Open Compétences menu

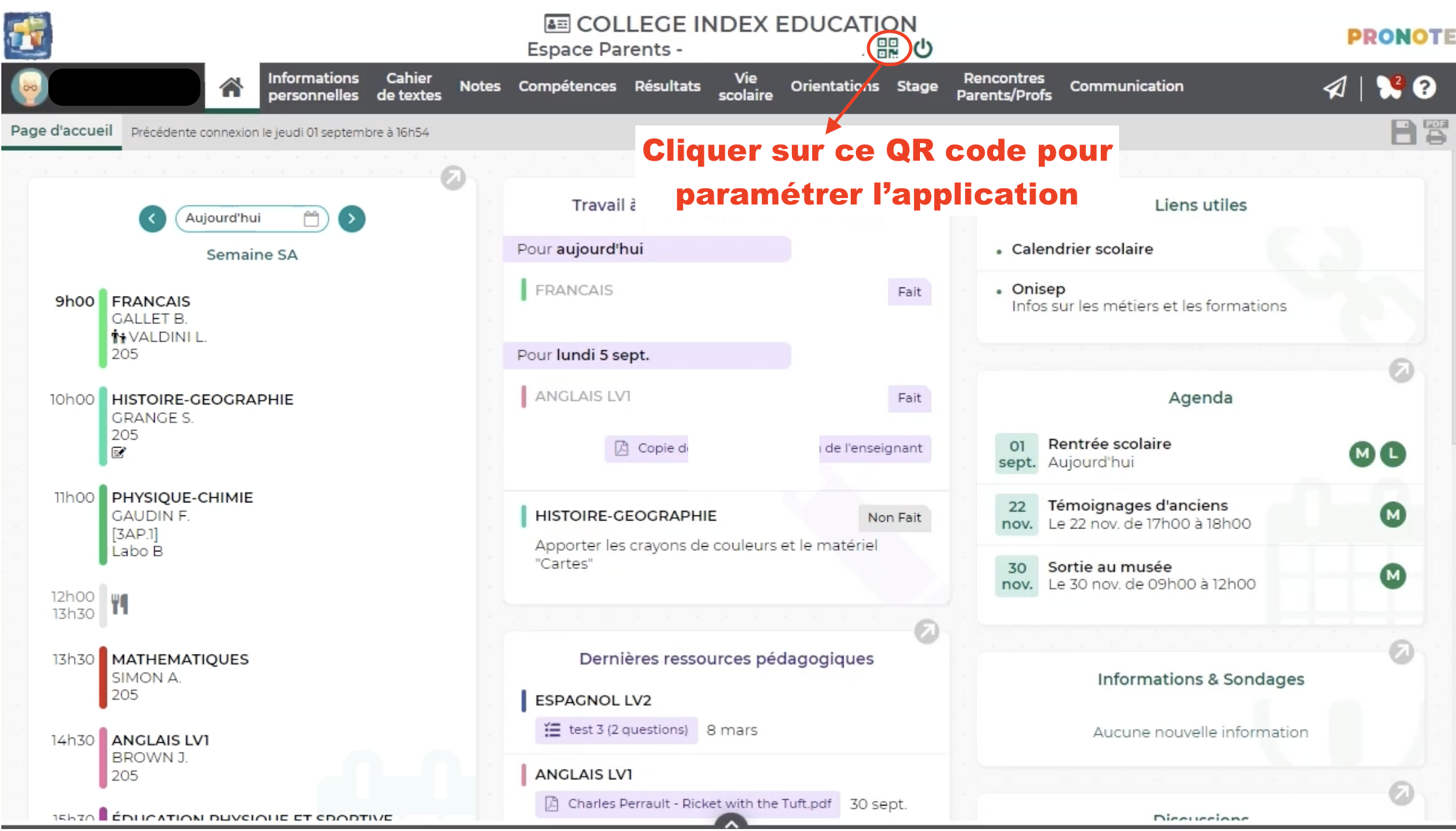567,87
